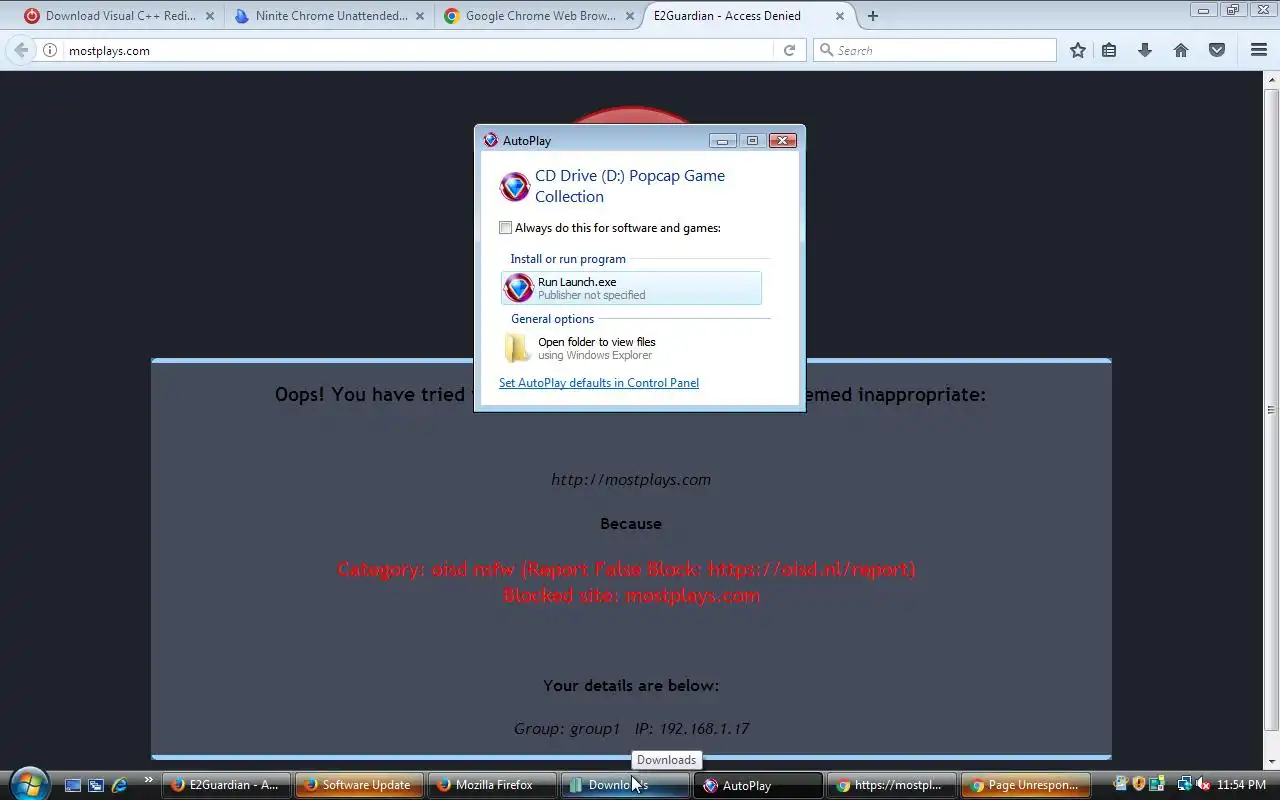Image resolution: width=1280 pixels, height=800 pixels.
Task: Open folder to view files option
Action: coord(631,348)
